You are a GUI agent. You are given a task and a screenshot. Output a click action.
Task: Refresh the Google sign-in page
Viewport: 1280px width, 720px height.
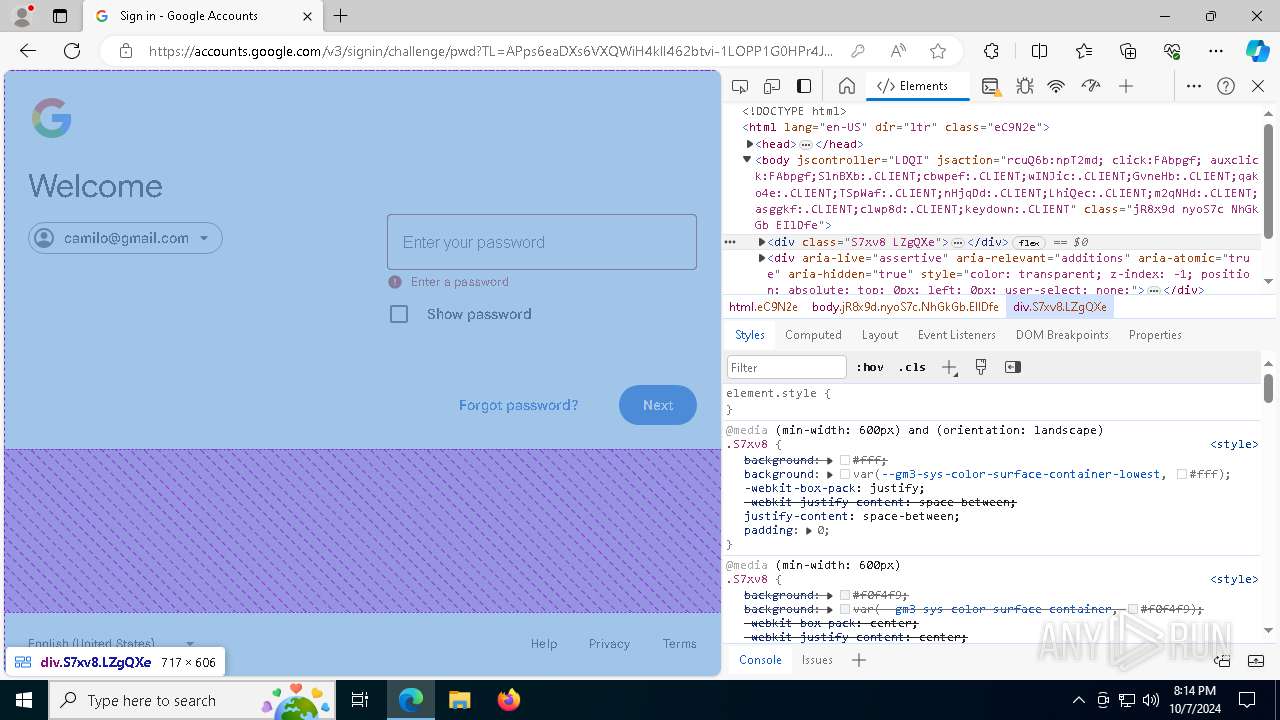click(72, 51)
